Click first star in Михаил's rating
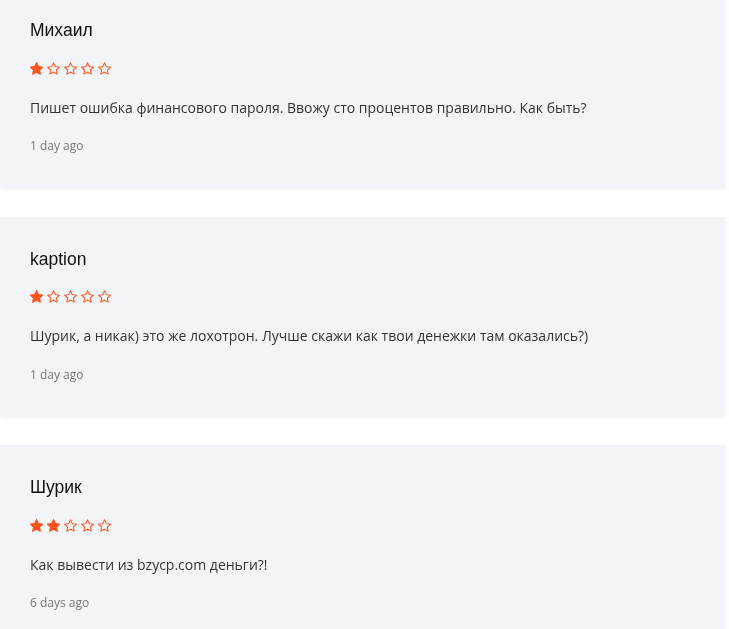This screenshot has width=729, height=629. point(37,69)
